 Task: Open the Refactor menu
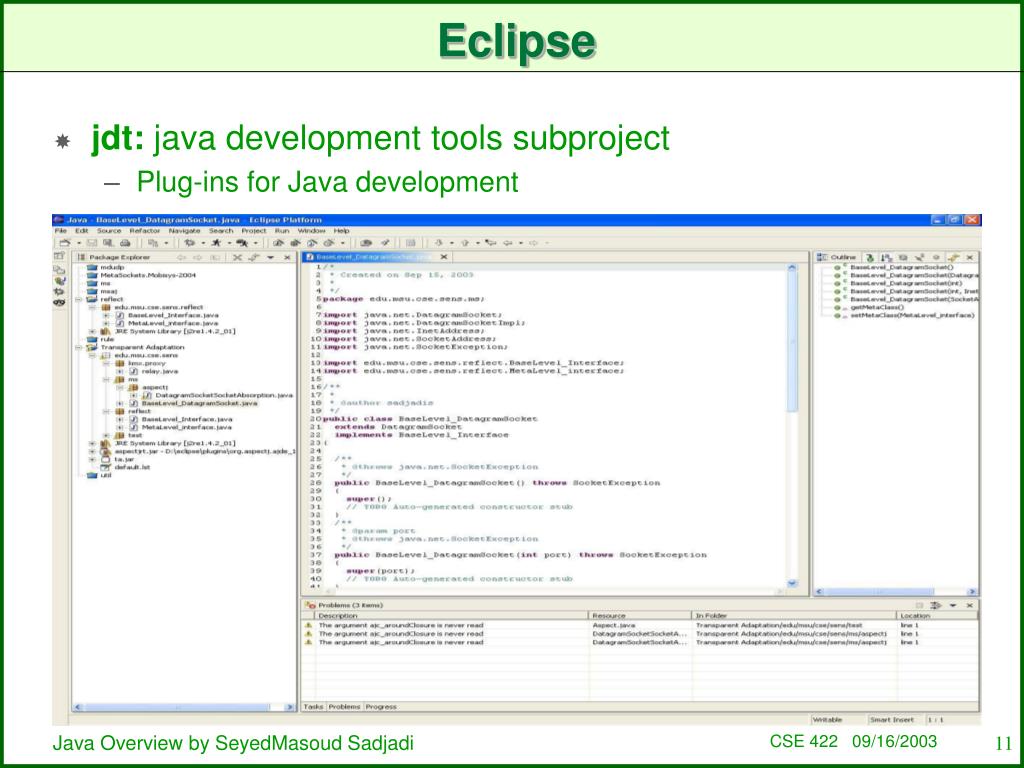coord(144,231)
